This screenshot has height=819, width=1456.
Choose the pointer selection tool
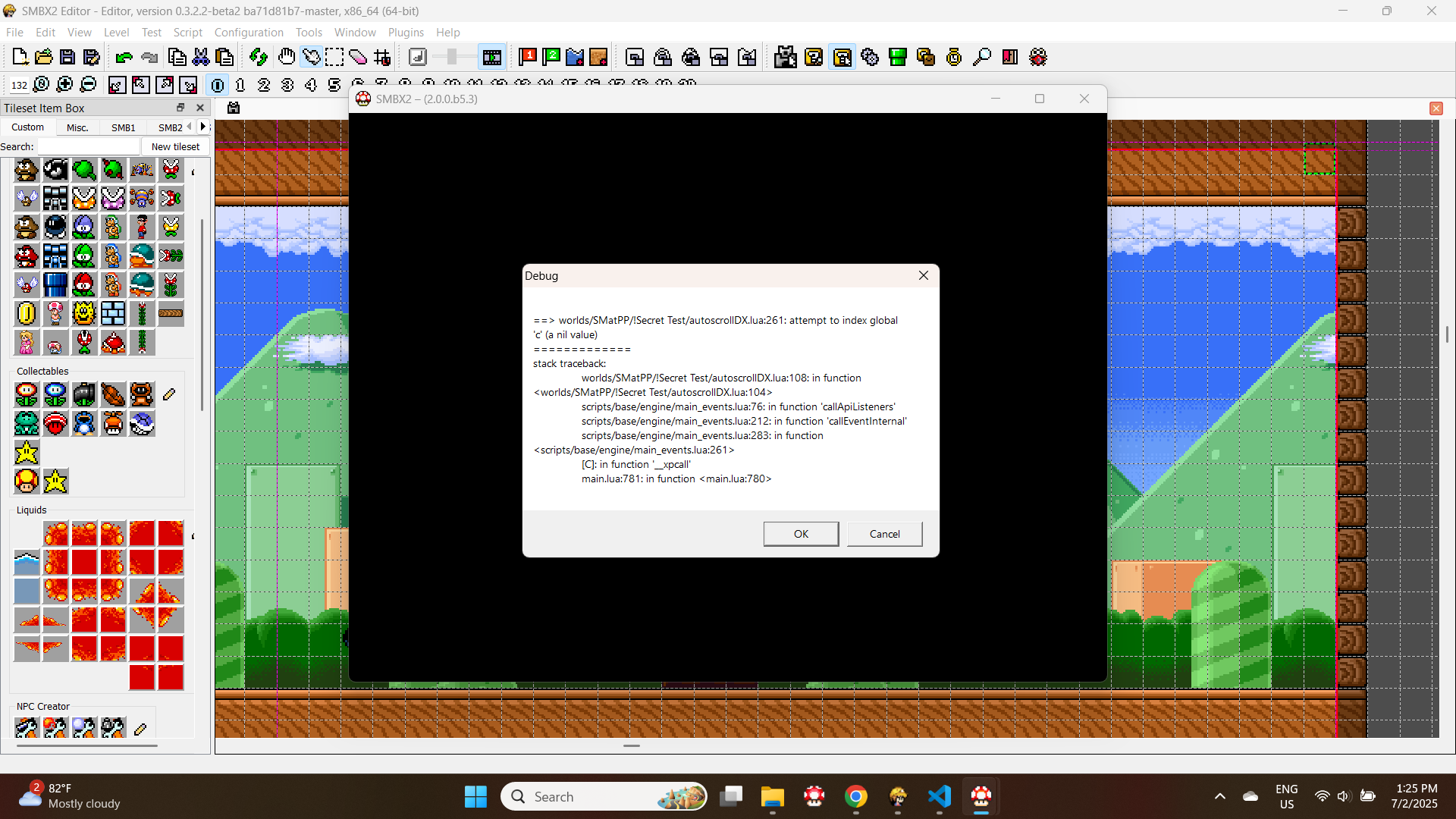311,57
